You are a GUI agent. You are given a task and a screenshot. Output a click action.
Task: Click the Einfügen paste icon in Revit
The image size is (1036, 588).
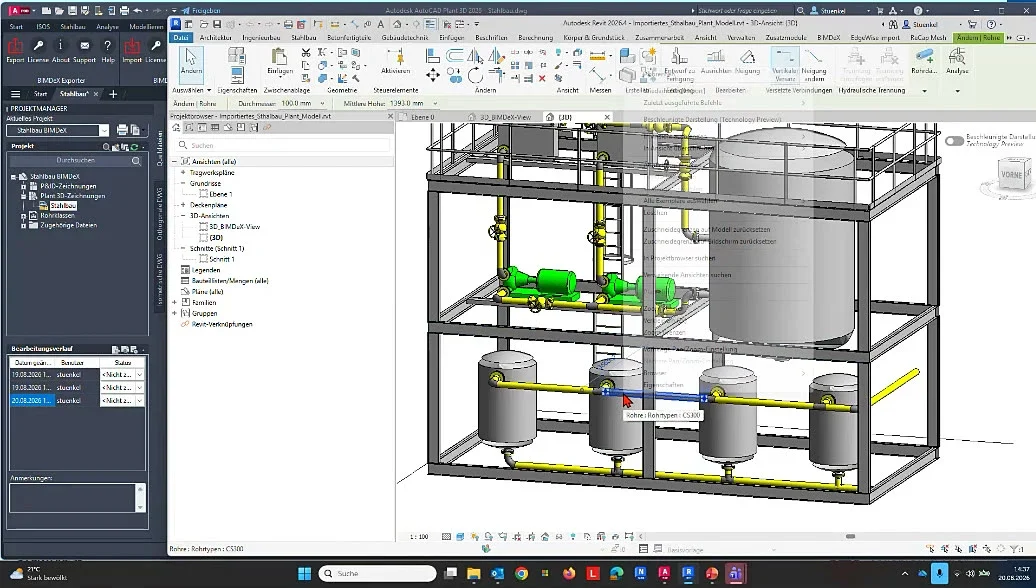tap(280, 58)
